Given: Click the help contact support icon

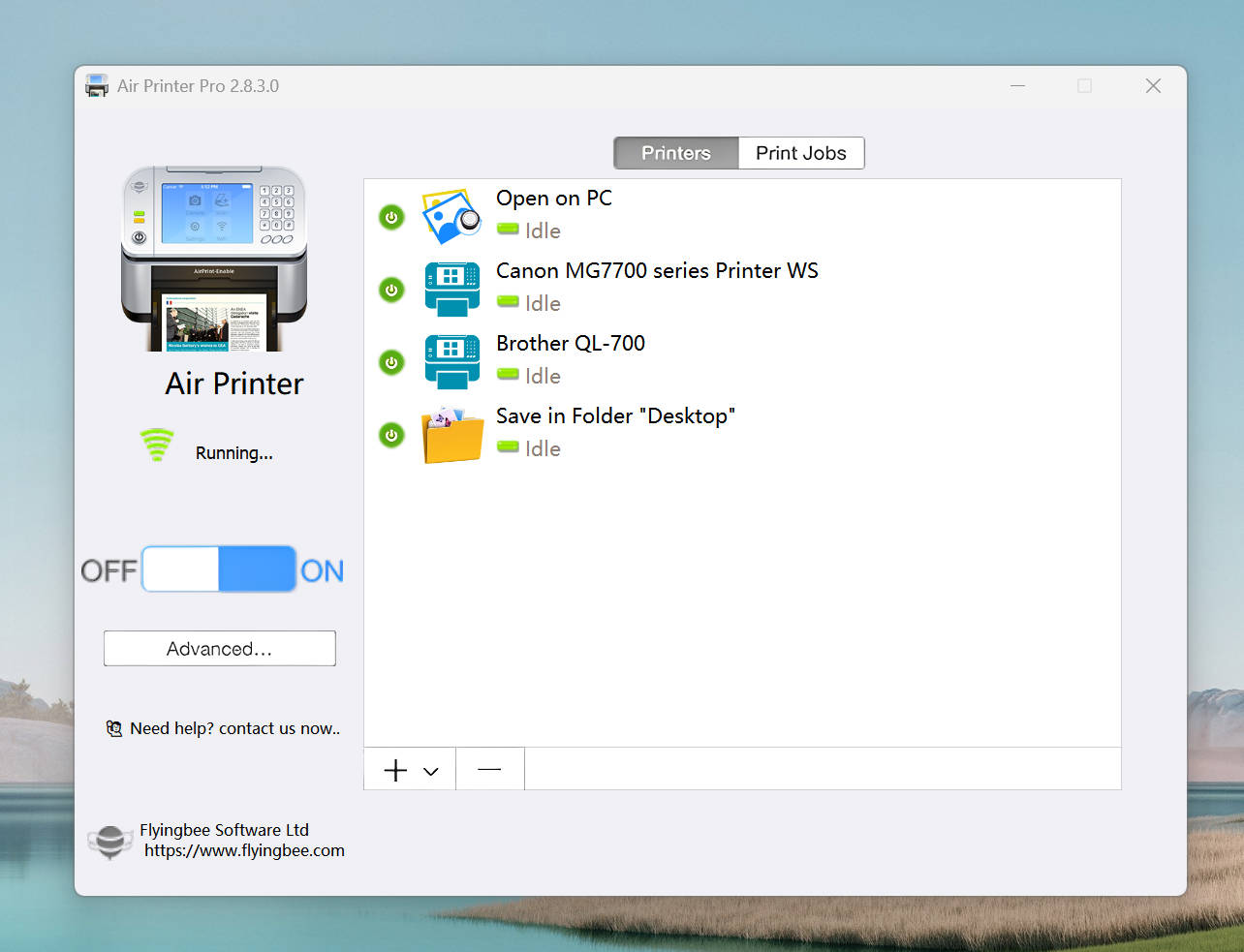Looking at the screenshot, I should tap(114, 728).
